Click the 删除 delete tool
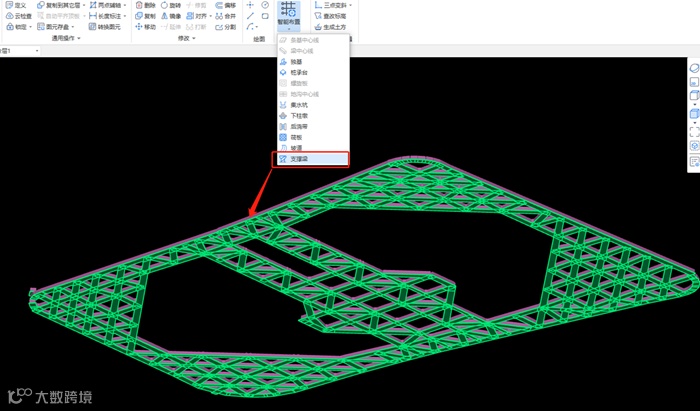Viewport: 700px width, 411px height. [146, 5]
